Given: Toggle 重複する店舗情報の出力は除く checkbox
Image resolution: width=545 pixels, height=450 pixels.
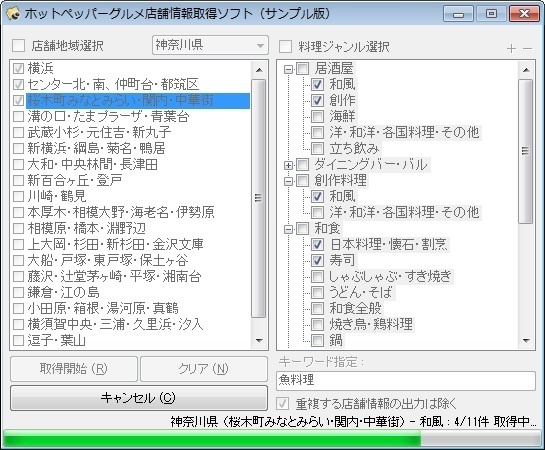Looking at the screenshot, I should (282, 404).
